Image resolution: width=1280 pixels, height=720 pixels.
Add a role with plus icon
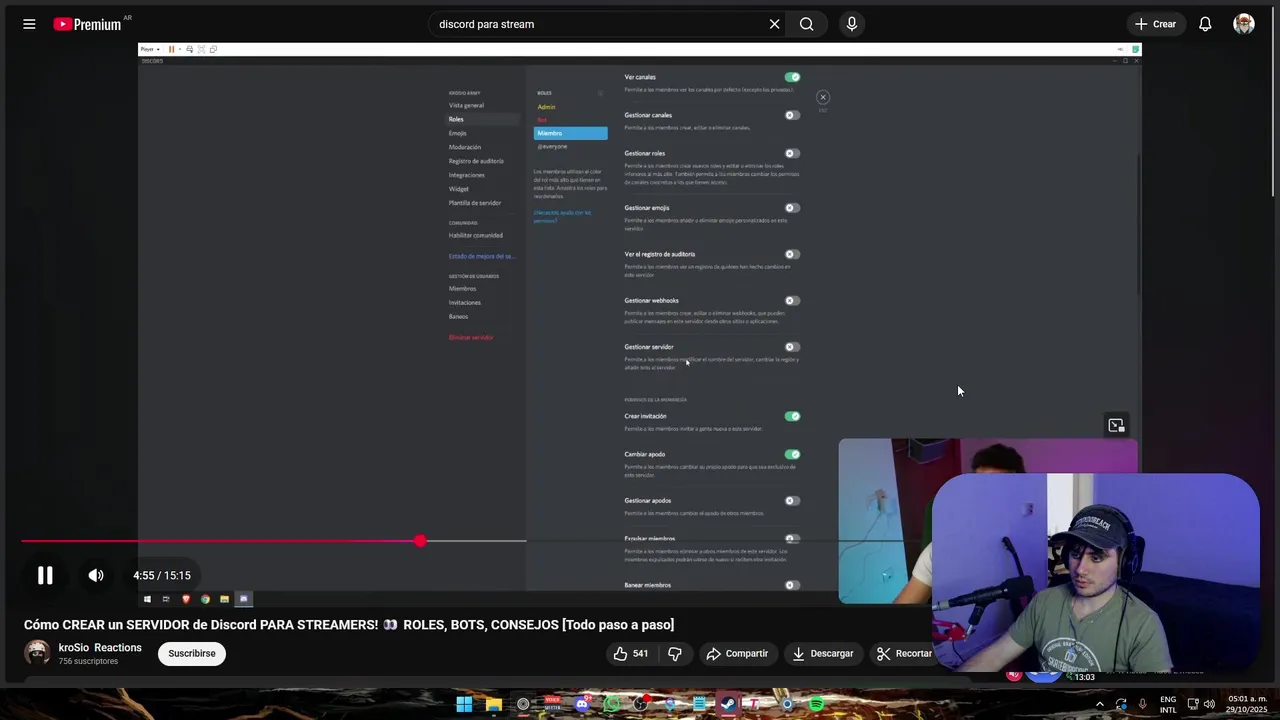click(601, 93)
